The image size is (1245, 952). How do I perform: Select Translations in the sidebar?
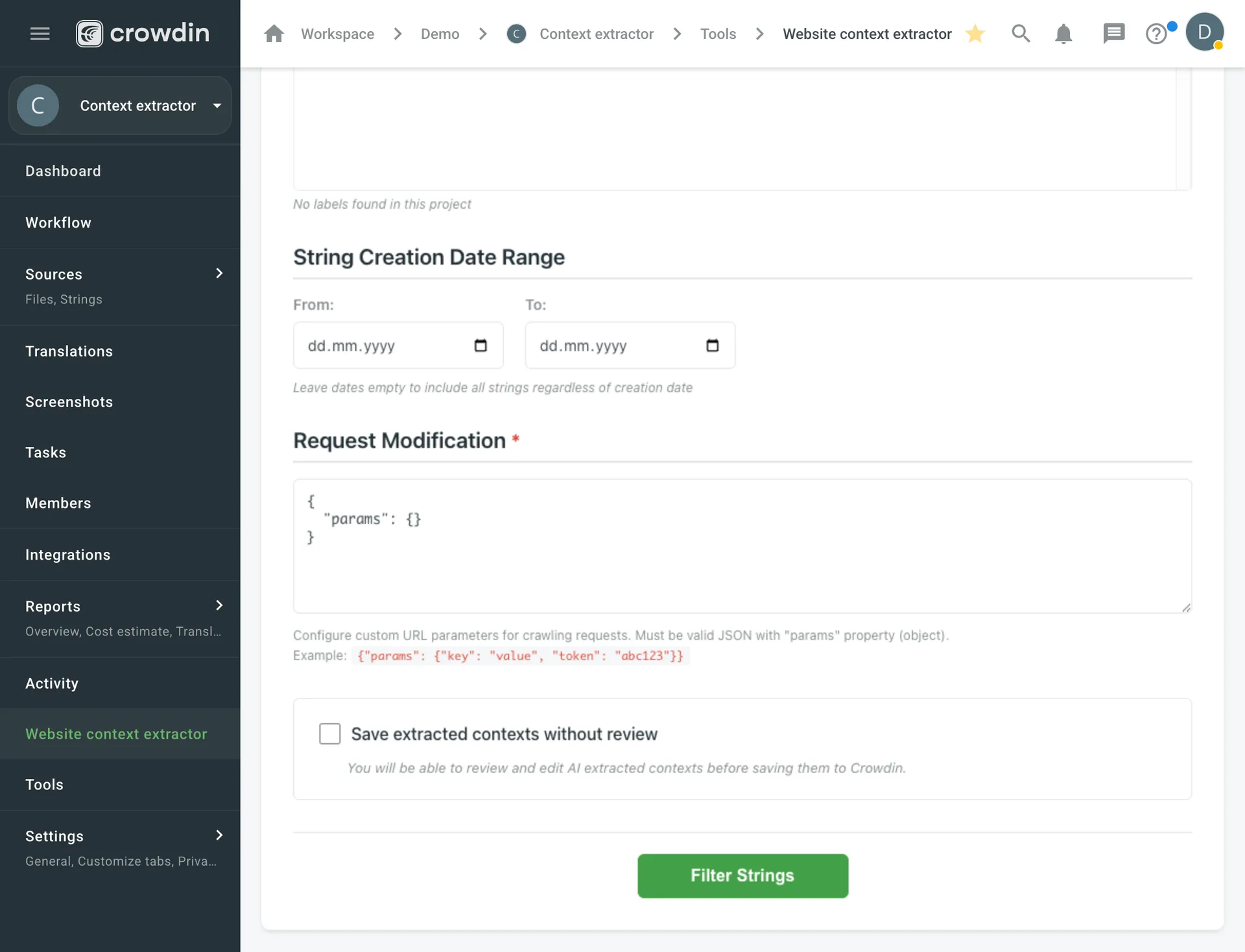pos(69,351)
